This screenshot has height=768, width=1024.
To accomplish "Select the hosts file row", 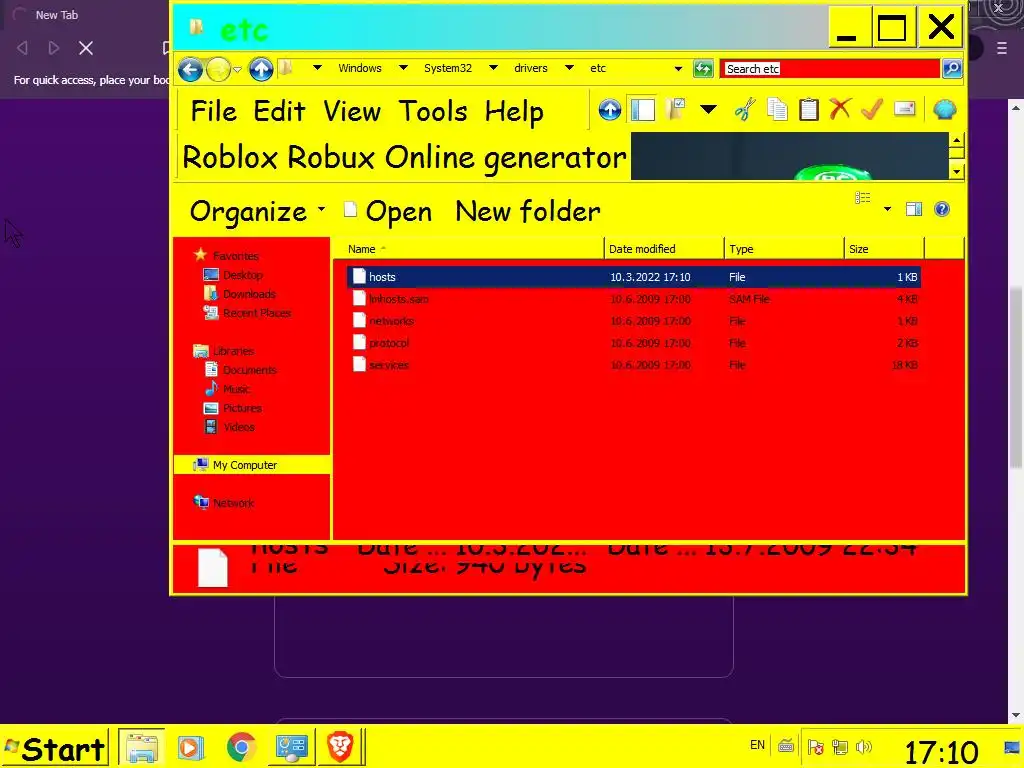I will pos(633,277).
